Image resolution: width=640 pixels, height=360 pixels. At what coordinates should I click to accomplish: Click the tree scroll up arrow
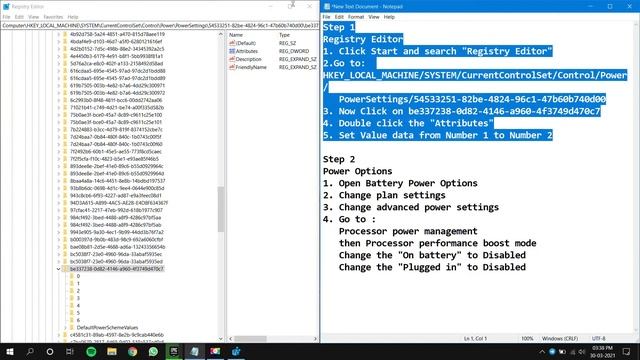point(221,34)
